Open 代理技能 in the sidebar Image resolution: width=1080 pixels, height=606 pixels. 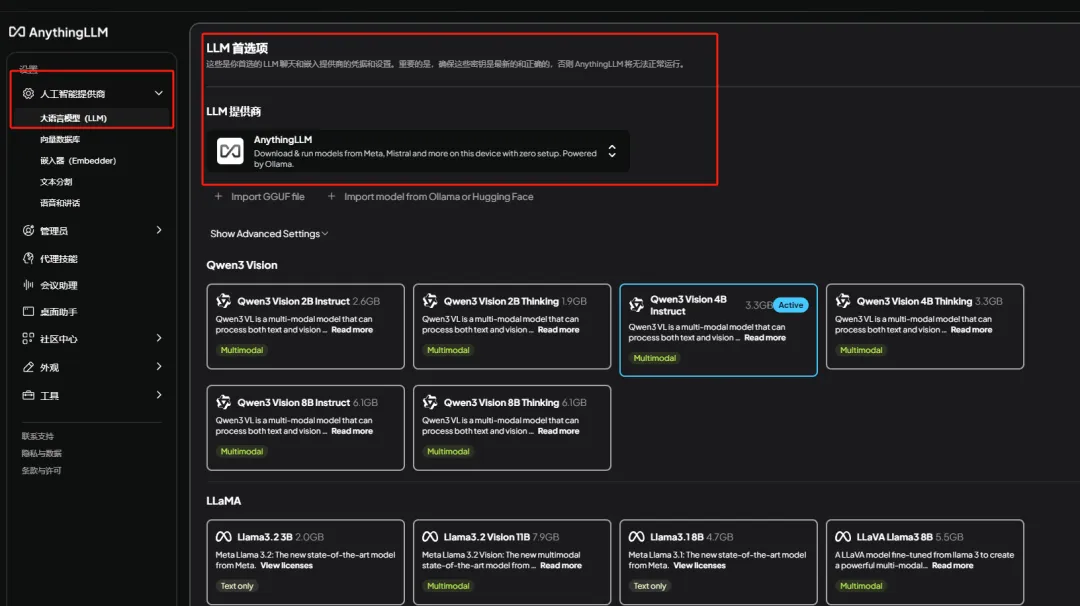click(59, 259)
